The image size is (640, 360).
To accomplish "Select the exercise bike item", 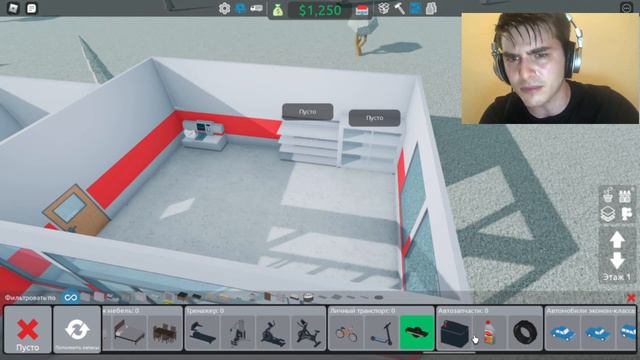I will 308,332.
